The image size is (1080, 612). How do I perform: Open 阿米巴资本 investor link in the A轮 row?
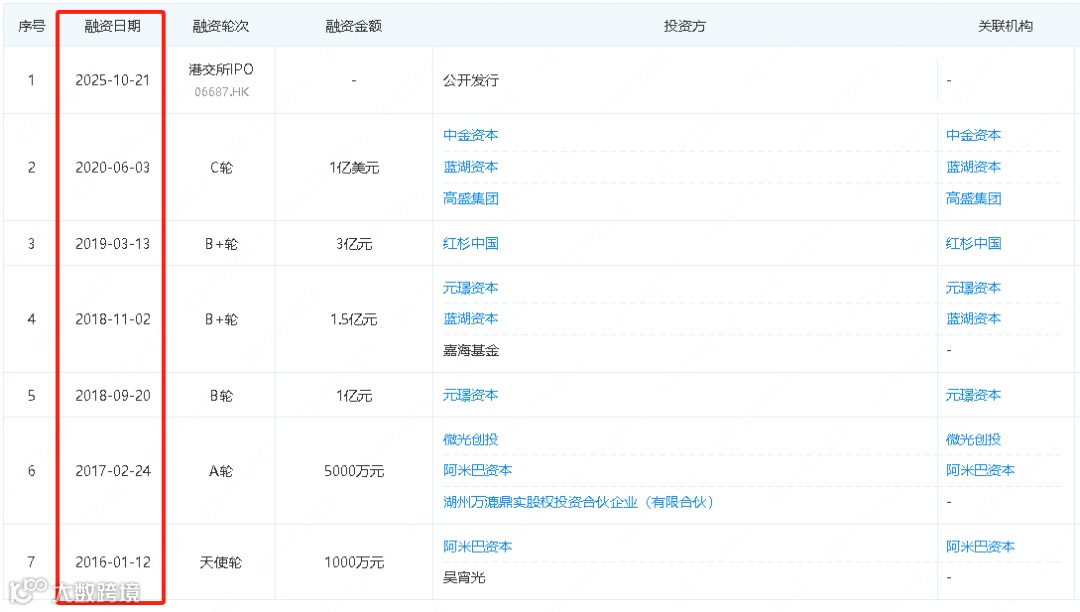tap(477, 470)
